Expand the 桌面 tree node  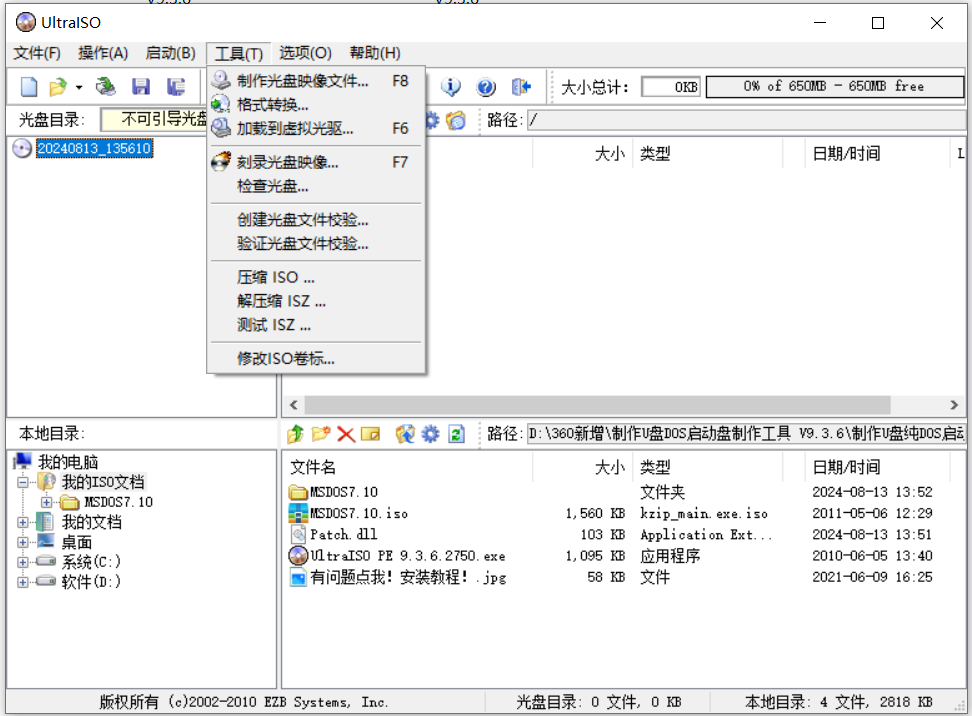23,542
